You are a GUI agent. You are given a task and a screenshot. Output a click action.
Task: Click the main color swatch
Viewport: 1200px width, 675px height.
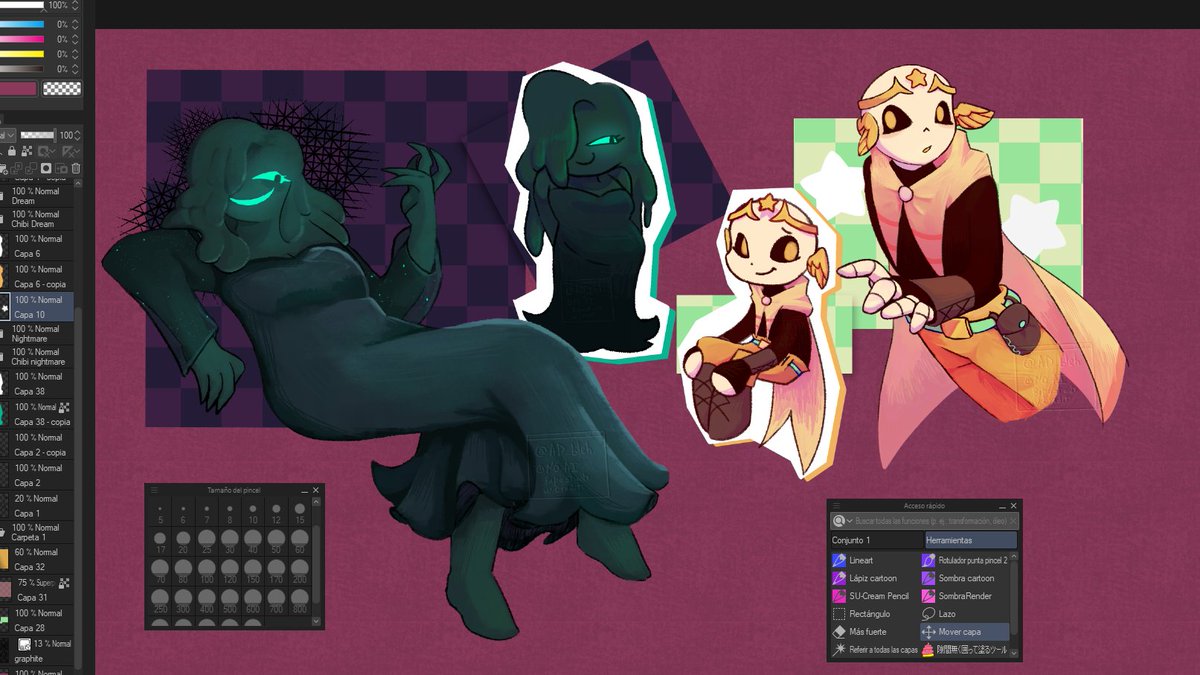(x=18, y=89)
